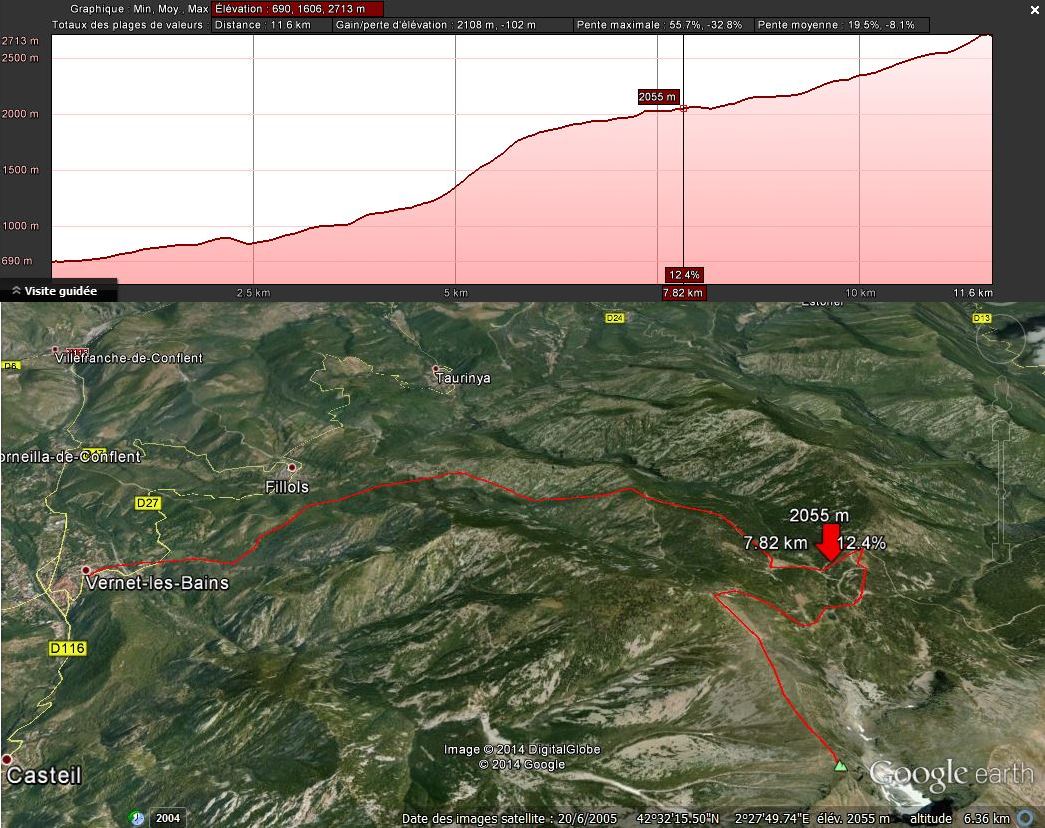Image resolution: width=1045 pixels, height=828 pixels.
Task: Close the elevation profile panel
Action: click(1035, 10)
